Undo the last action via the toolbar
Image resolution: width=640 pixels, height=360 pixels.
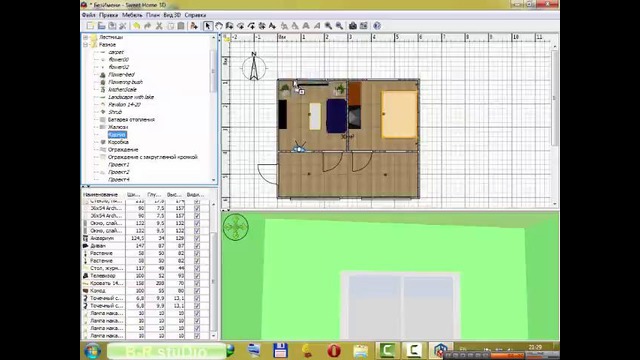point(136,26)
